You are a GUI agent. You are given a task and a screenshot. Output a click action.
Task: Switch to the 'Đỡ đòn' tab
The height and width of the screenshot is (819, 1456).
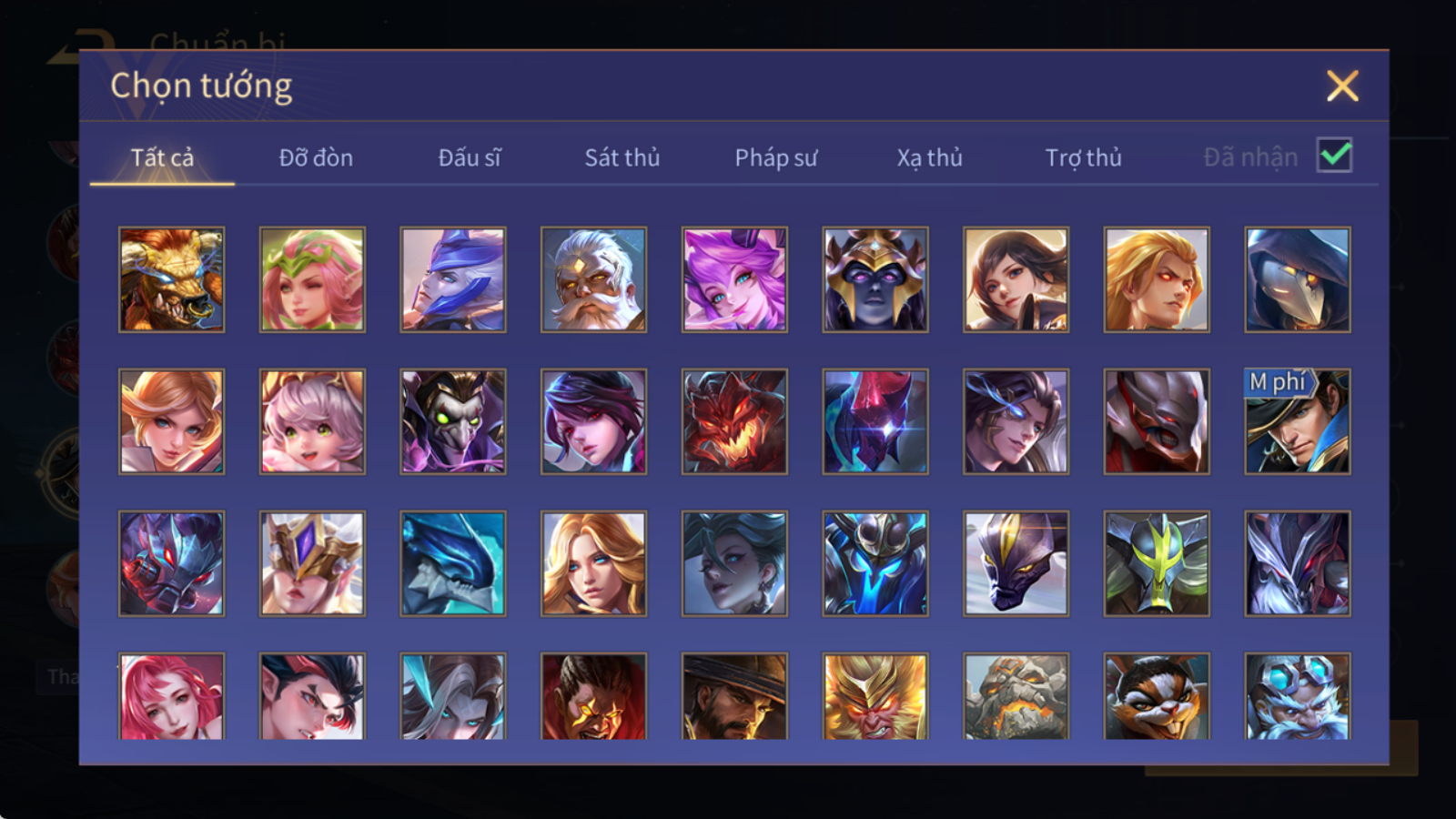pyautogui.click(x=316, y=157)
